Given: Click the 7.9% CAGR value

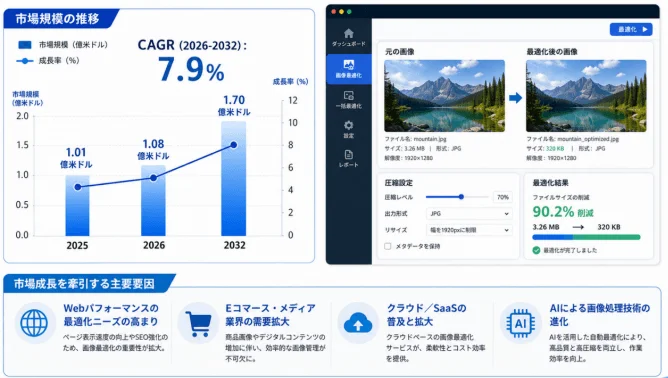Looking at the screenshot, I should (x=191, y=69).
